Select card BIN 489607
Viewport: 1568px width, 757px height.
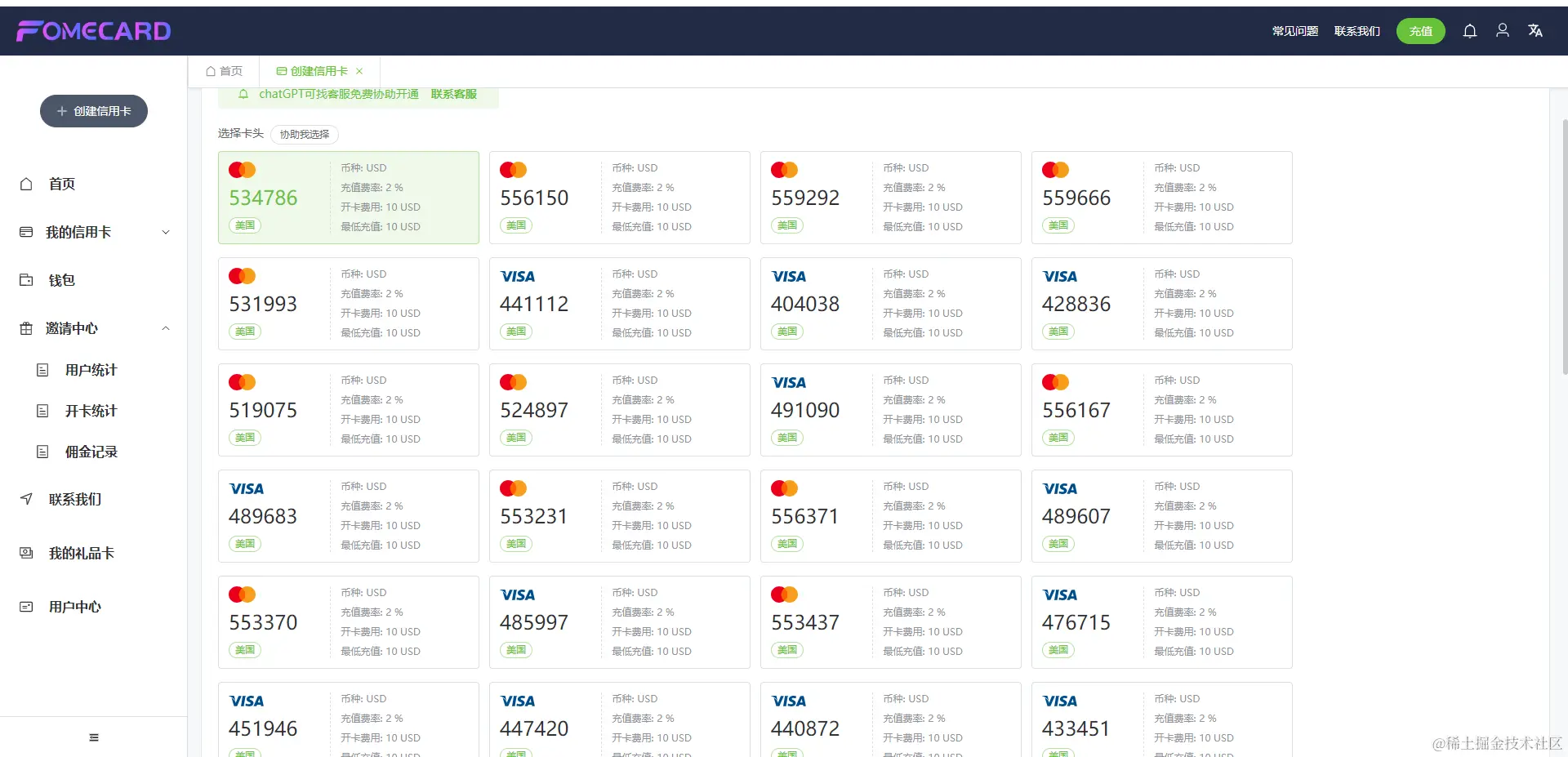(1162, 516)
